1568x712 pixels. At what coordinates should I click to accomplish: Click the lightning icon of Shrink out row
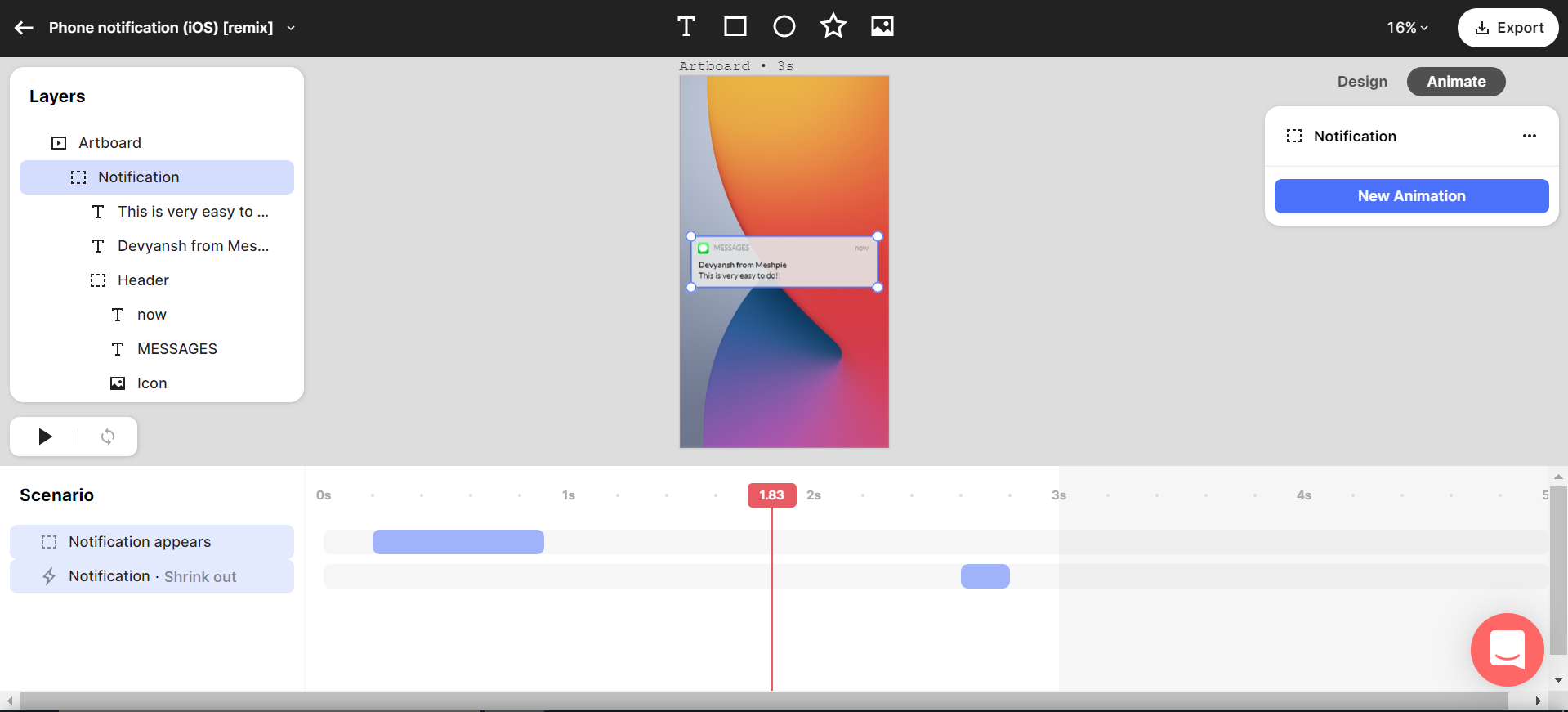click(x=49, y=576)
